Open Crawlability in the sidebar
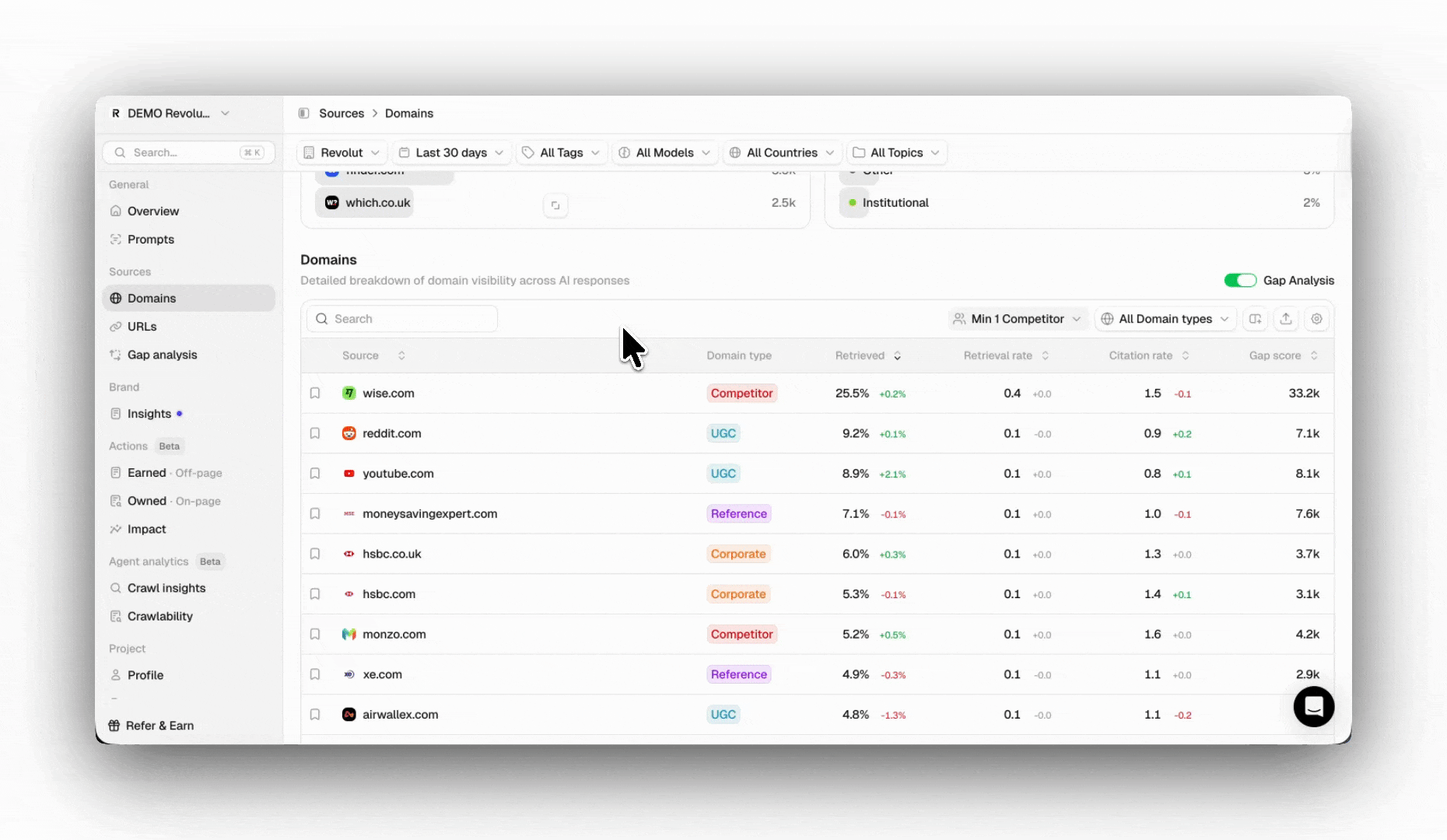The height and width of the screenshot is (840, 1447). (x=188, y=616)
